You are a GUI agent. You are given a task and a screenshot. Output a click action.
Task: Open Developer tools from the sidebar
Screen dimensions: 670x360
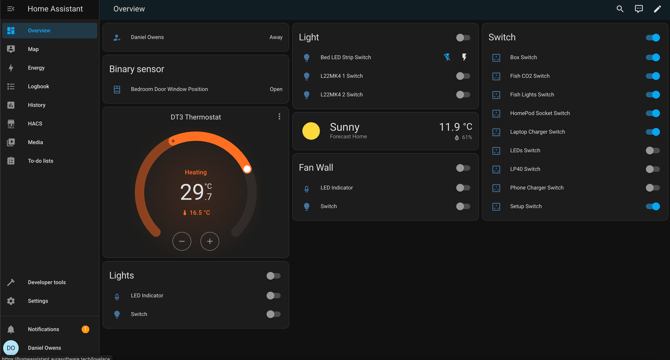(50, 282)
